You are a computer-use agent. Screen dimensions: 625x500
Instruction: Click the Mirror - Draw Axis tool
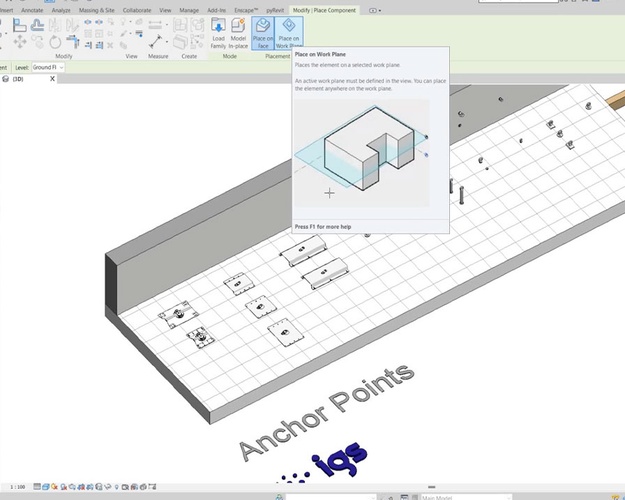pos(72,25)
